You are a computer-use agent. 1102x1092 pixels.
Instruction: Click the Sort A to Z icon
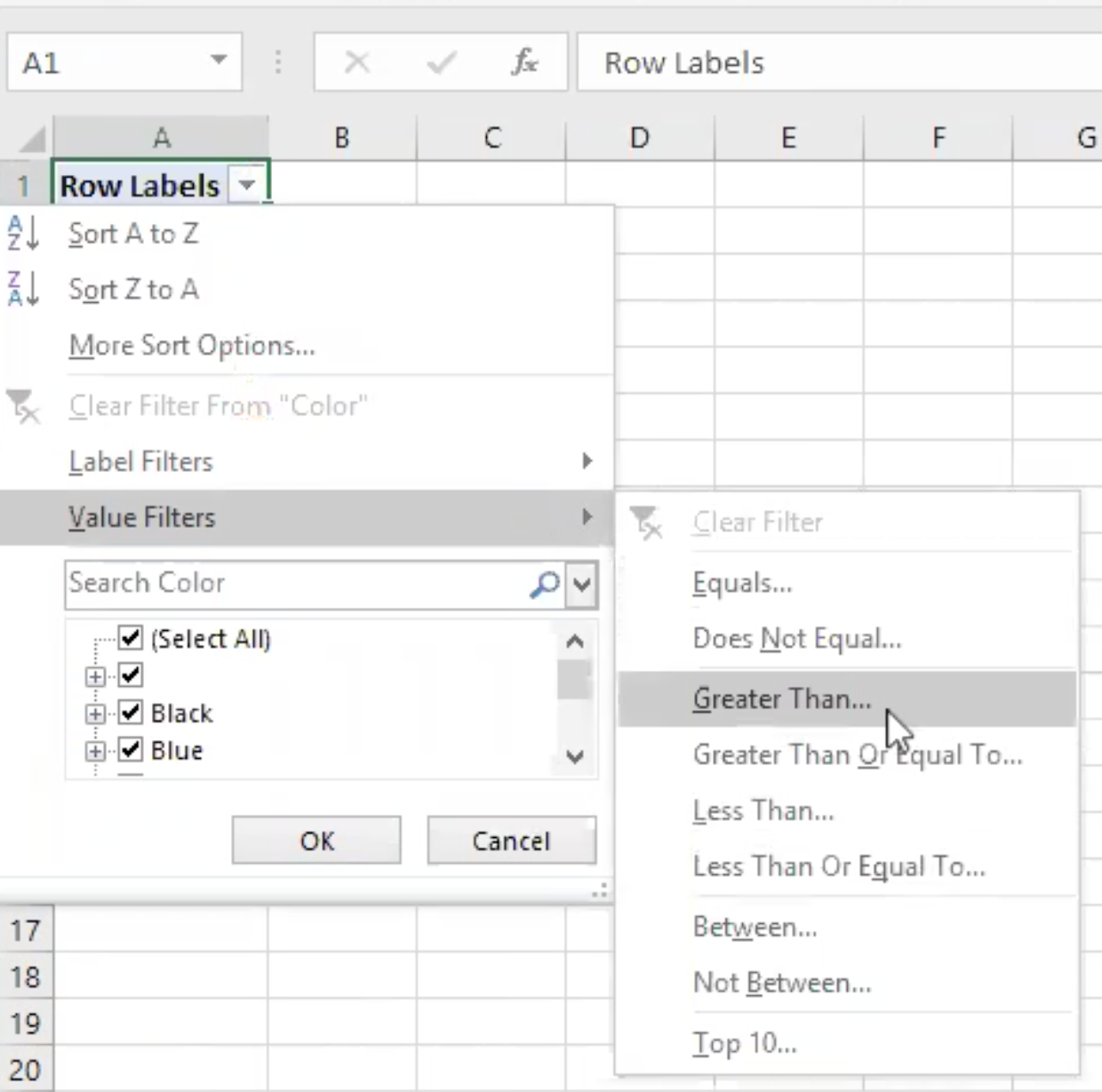(23, 234)
